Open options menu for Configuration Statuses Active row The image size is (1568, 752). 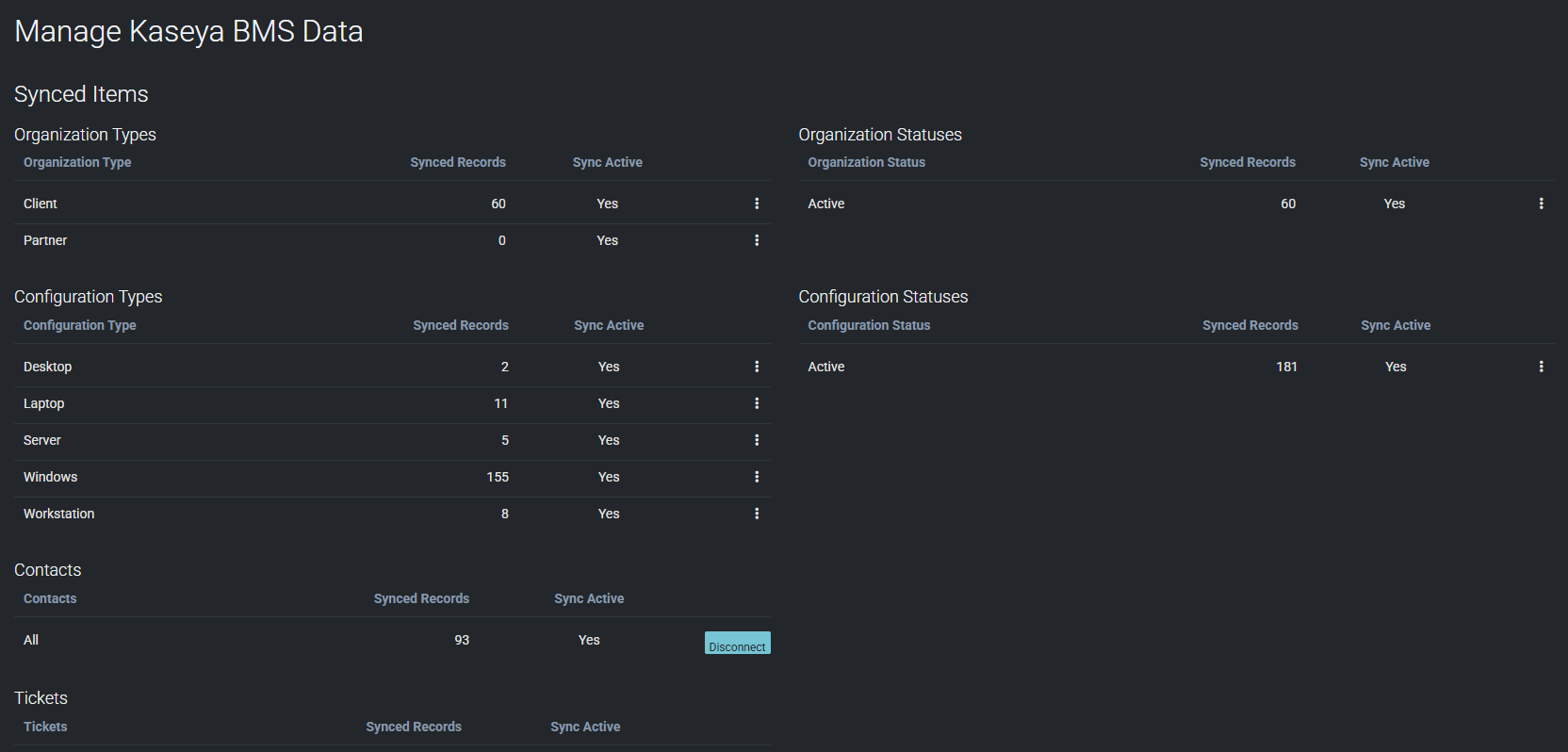pyautogui.click(x=1542, y=367)
